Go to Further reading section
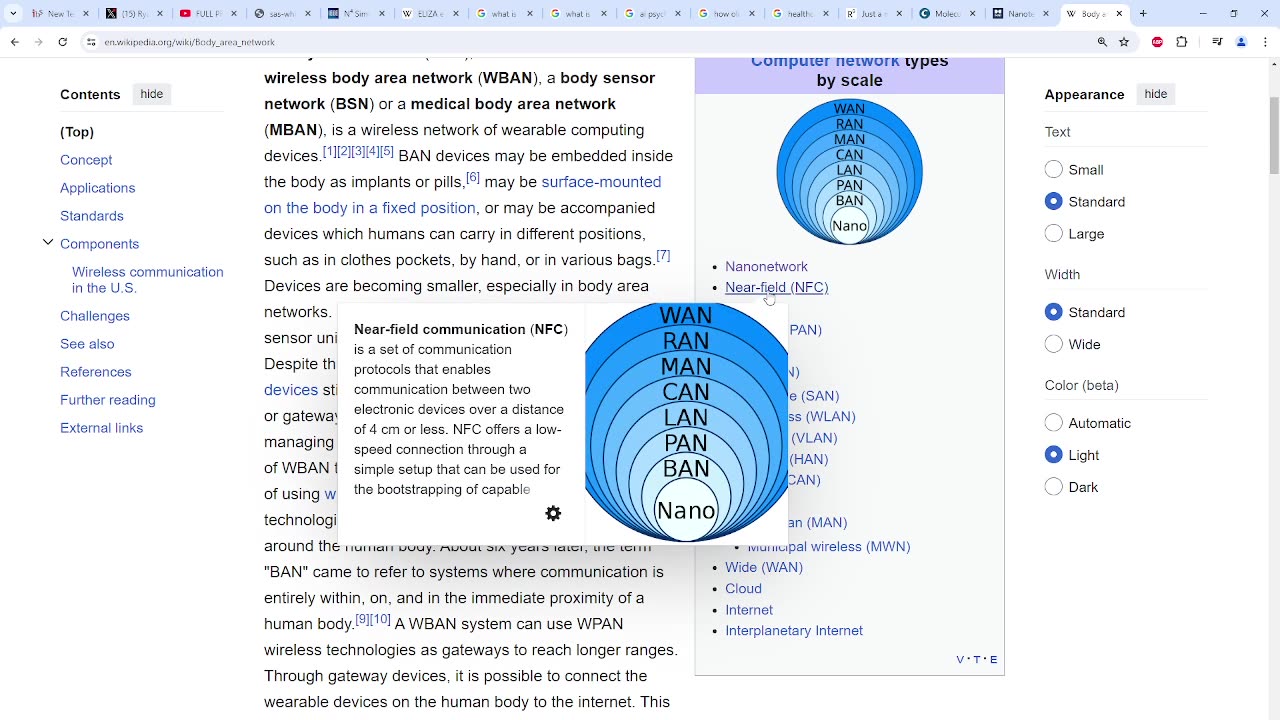 point(108,400)
